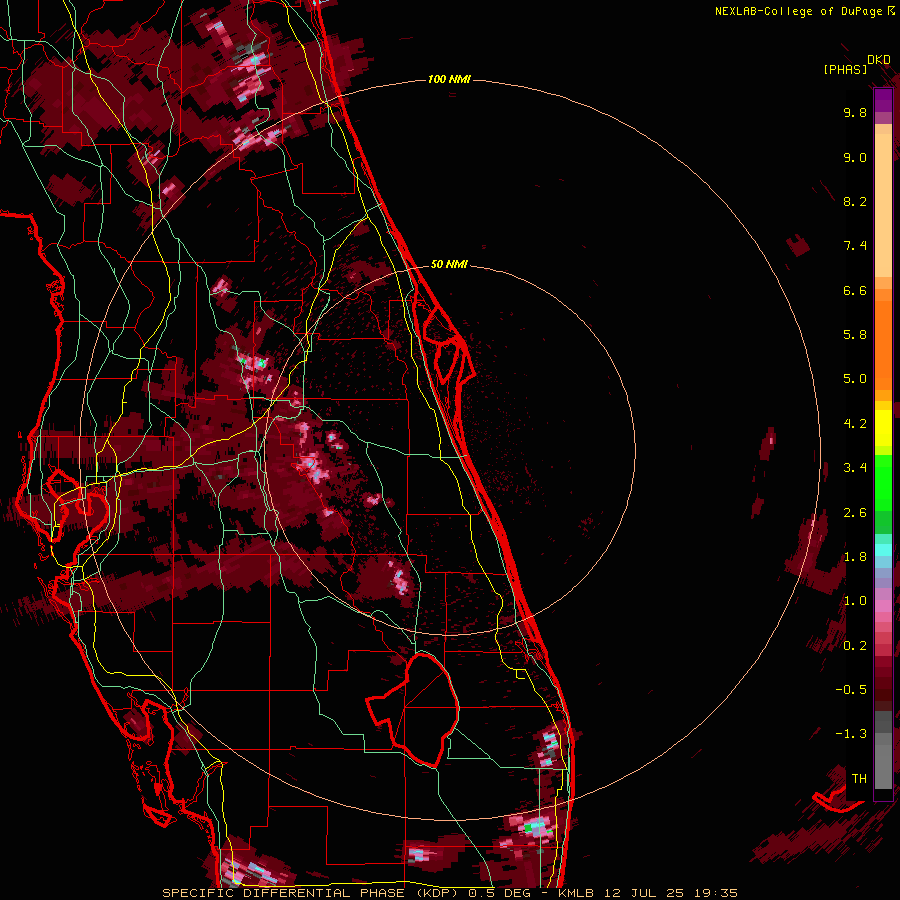Click the [PHAS] units label

point(845,70)
